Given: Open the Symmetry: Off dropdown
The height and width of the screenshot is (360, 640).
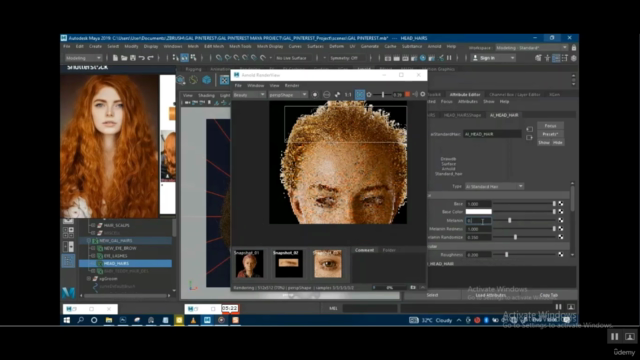Looking at the screenshot, I should (x=347, y=58).
